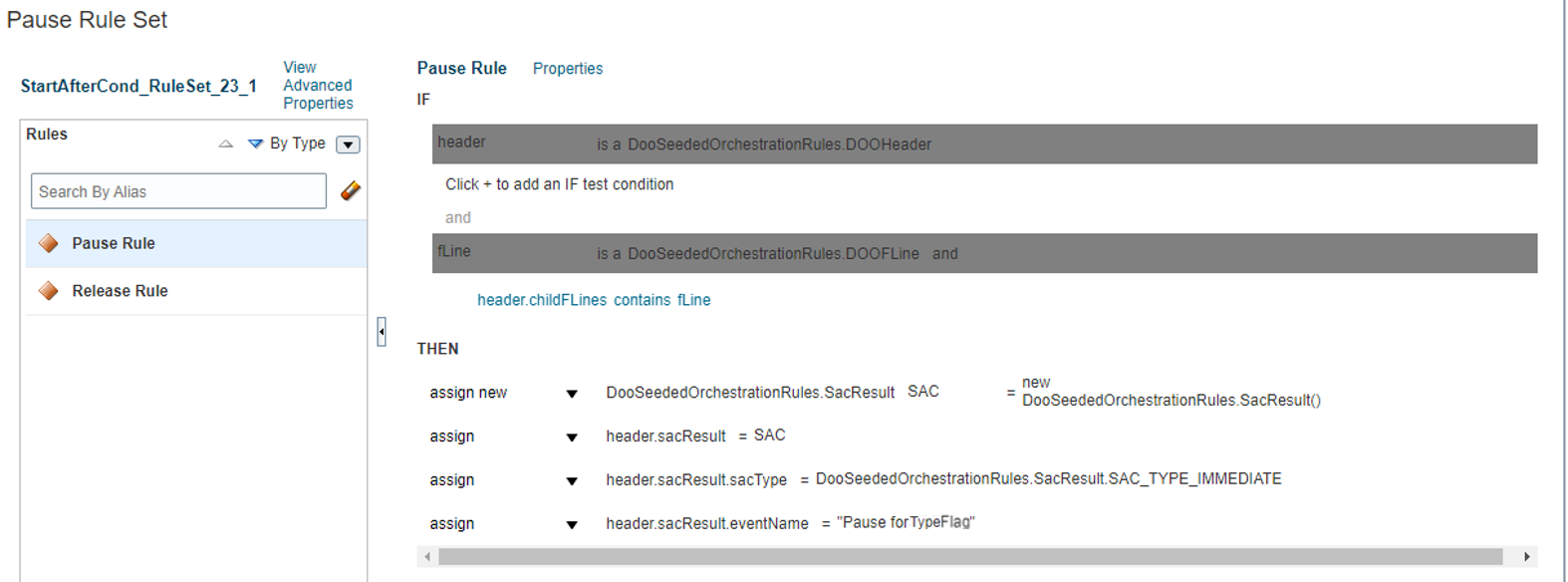1568x582 pixels.
Task: Click to add an IF test condition
Action: click(x=560, y=183)
